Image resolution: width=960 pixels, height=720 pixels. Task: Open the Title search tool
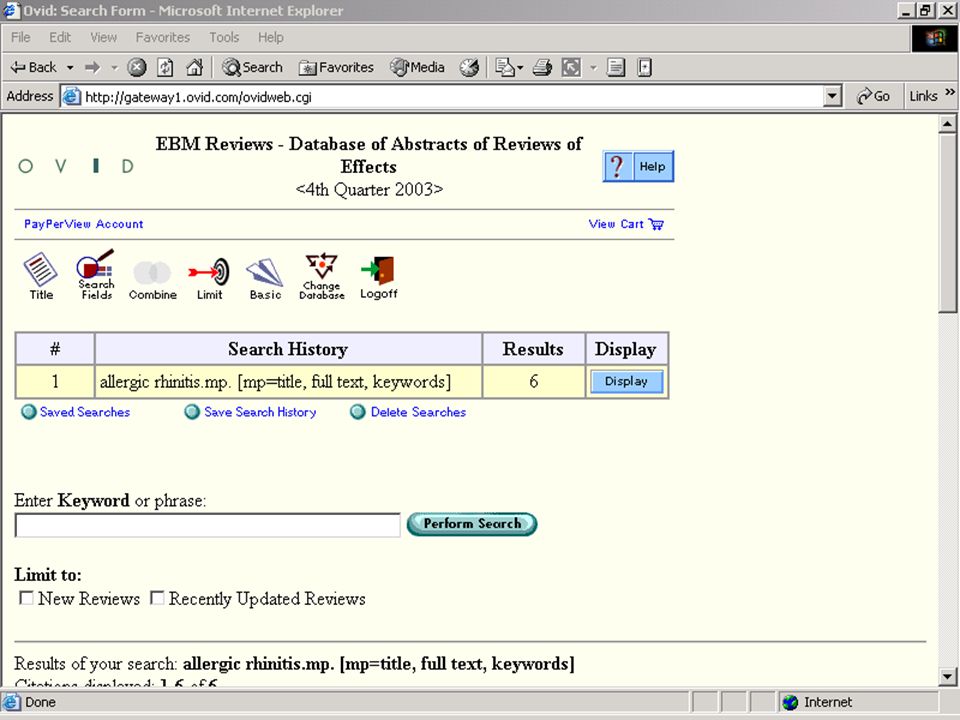(40, 276)
